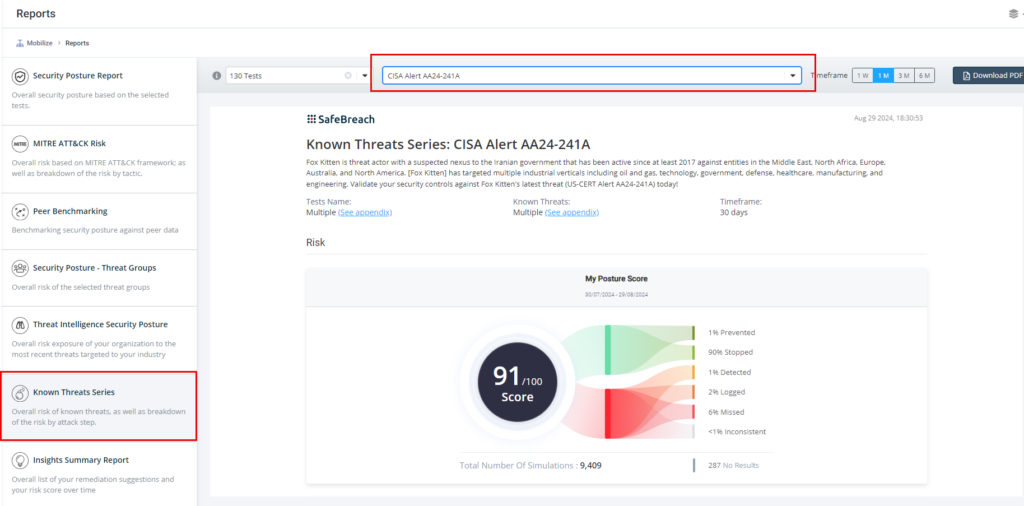This screenshot has height=506, width=1024.
Task: Set timeframe to 1 W
Action: click(862, 76)
